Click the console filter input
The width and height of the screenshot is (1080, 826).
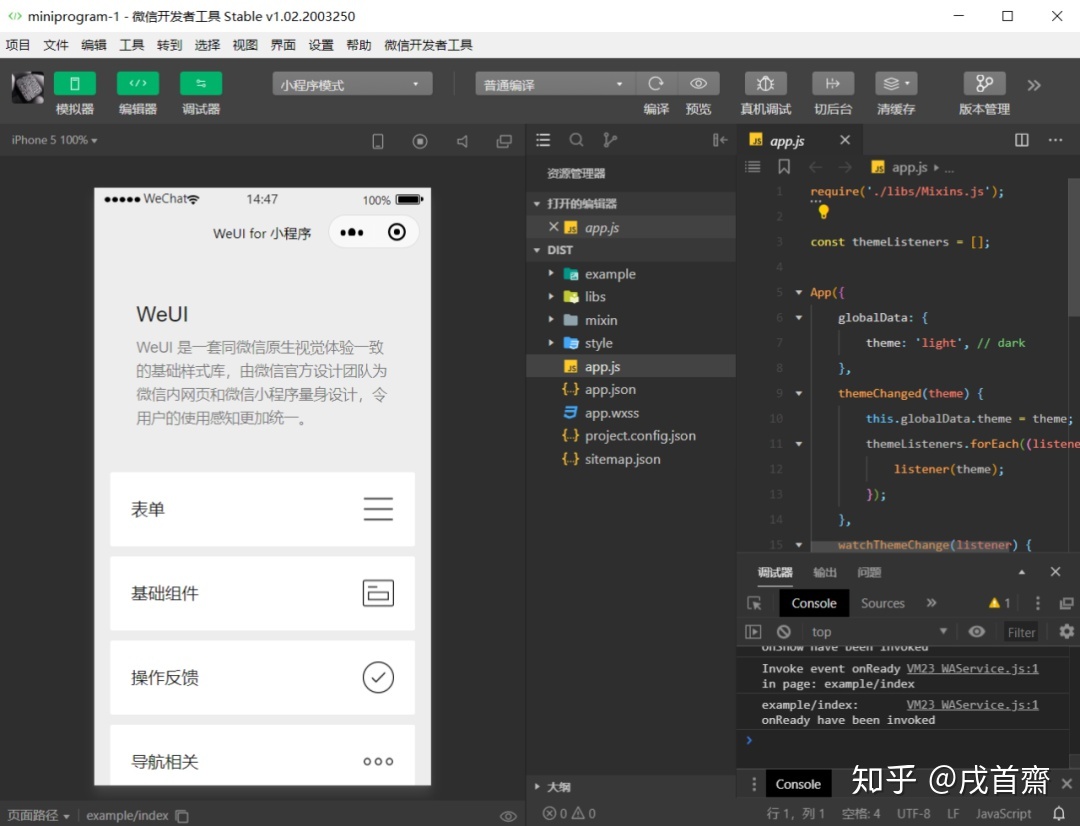pyautogui.click(x=1021, y=632)
